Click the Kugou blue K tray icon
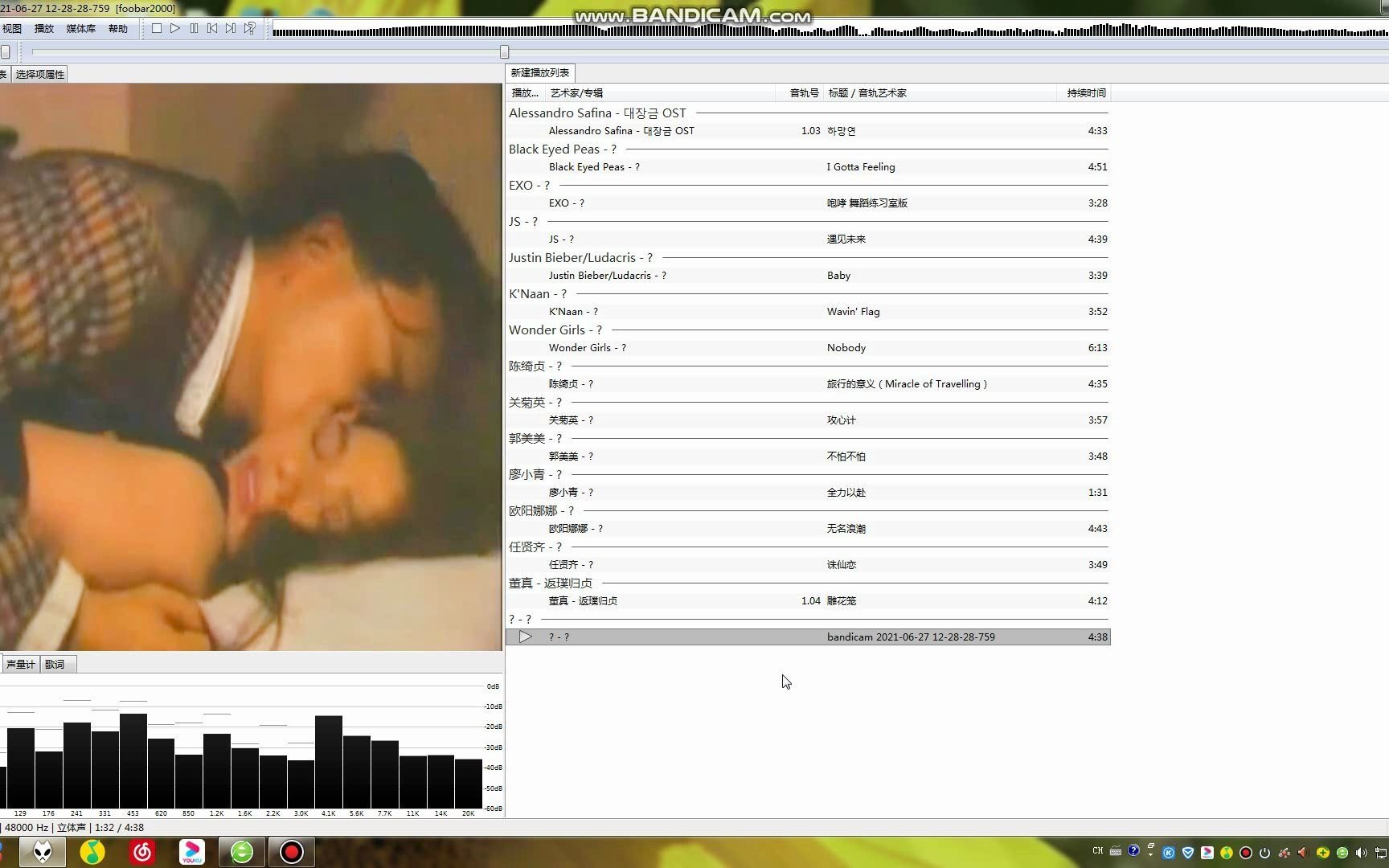Viewport: 1389px width, 868px height. coord(1169,853)
